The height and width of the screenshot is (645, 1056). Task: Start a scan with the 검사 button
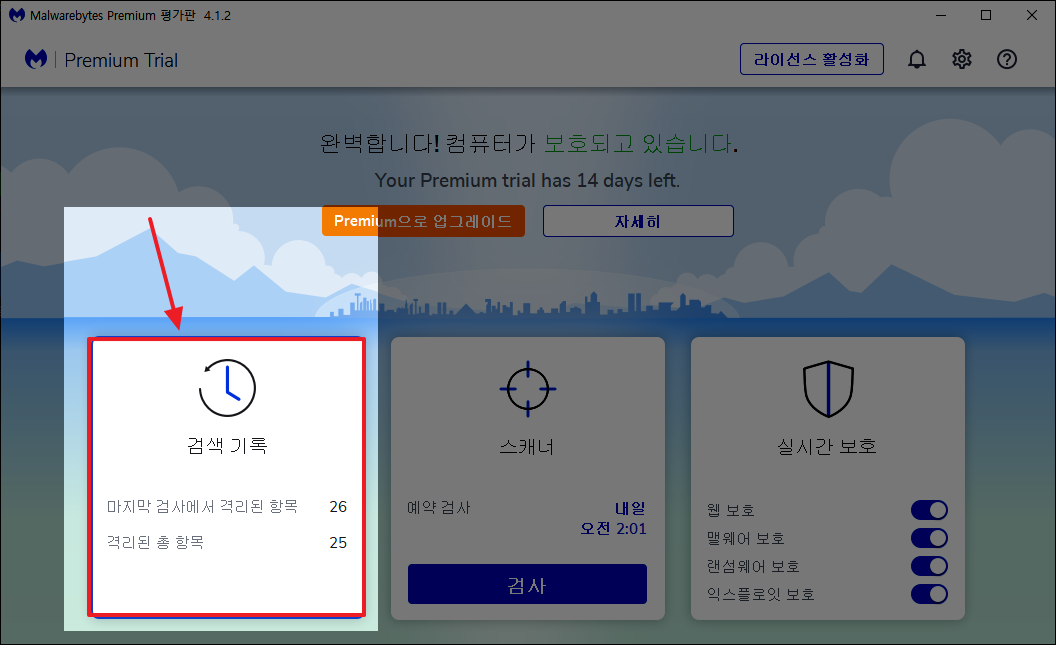click(x=527, y=584)
